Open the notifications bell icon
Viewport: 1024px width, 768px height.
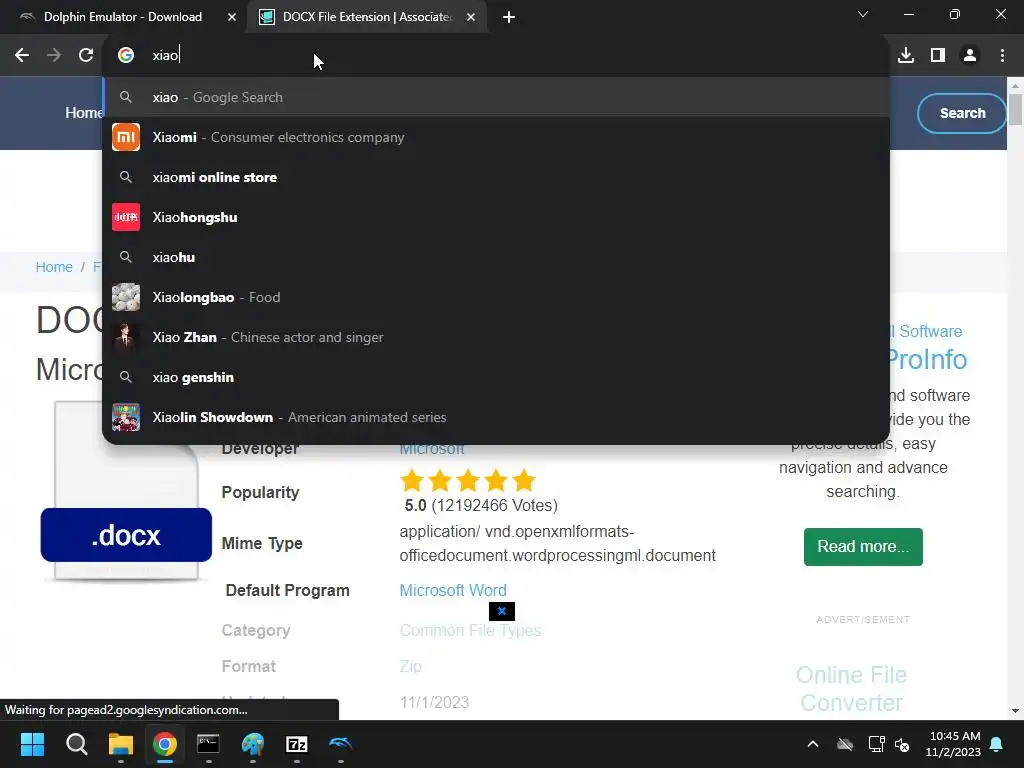[x=997, y=744]
